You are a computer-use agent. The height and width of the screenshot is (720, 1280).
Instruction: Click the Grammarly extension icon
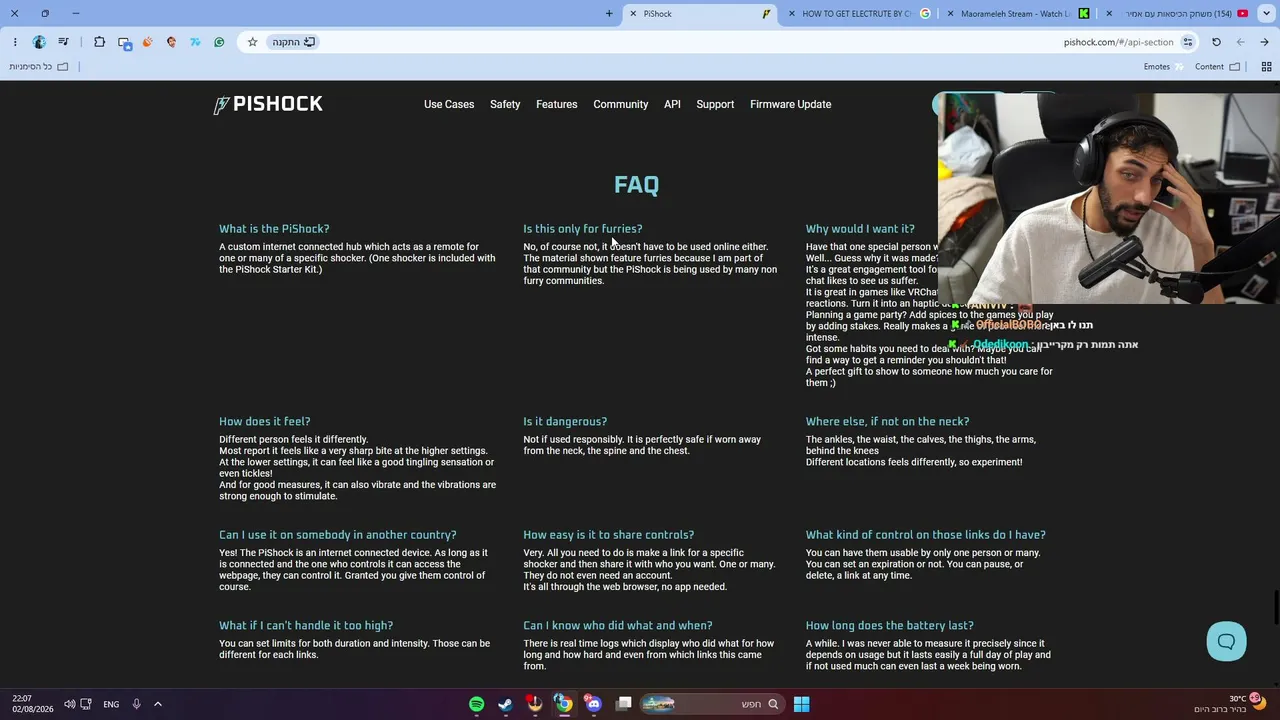coord(219,42)
